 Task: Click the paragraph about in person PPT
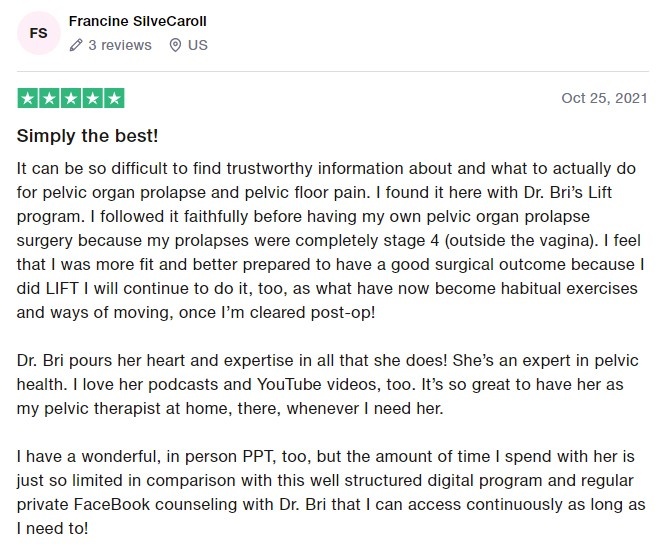(331, 492)
